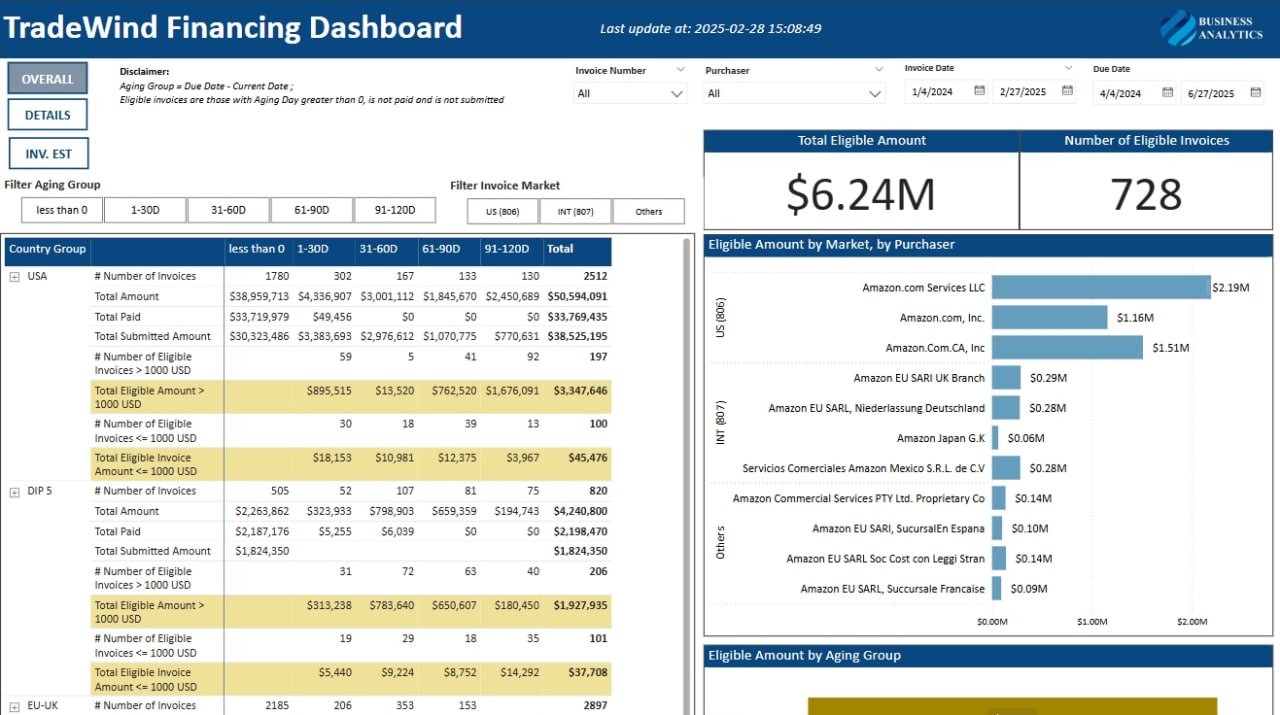This screenshot has width=1280, height=715.
Task: Click the Eligible Amount by Aging Group title
Action: [x=804, y=656]
